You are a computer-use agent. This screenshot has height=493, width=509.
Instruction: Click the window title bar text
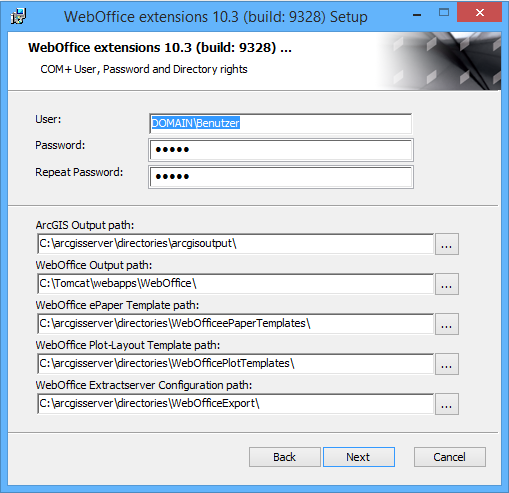tap(216, 17)
